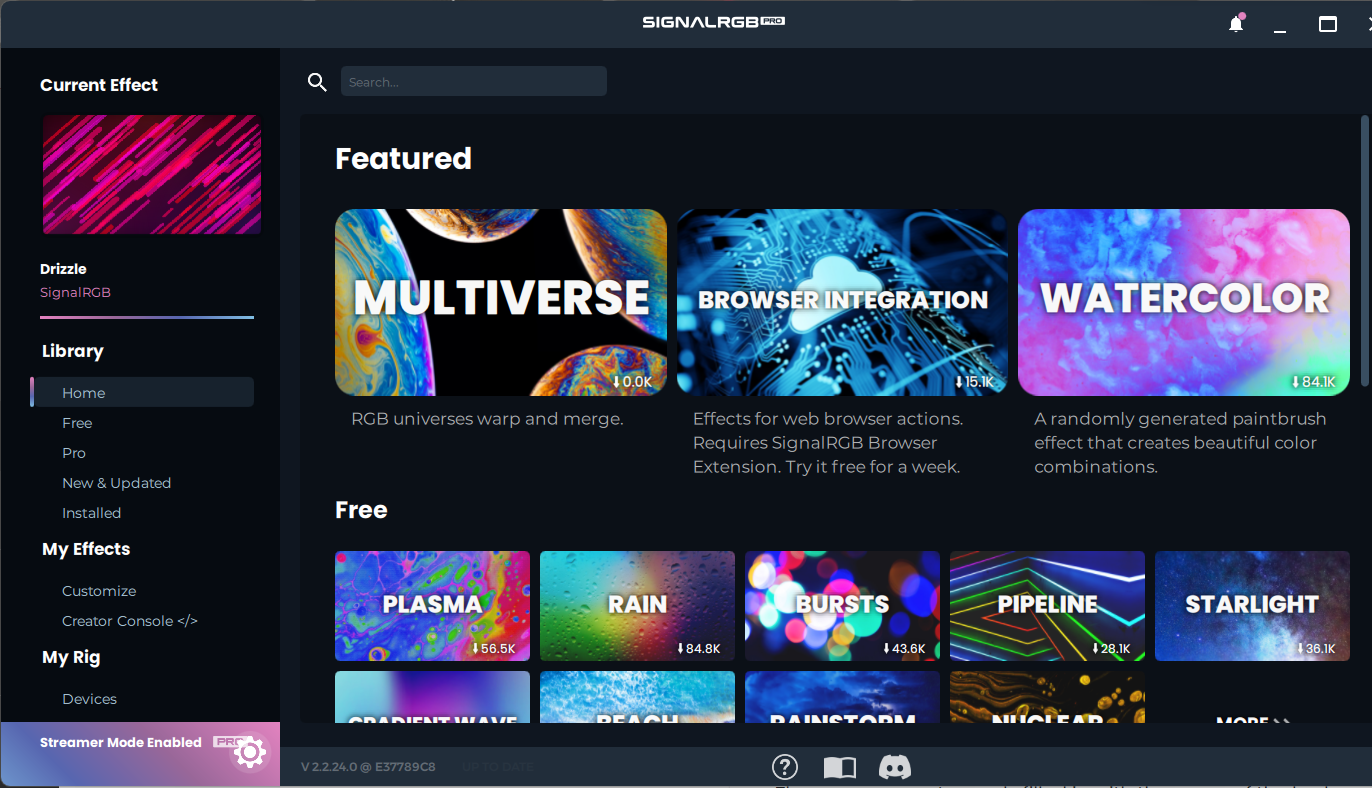Open the Devices page
The image size is (1372, 788).
pyautogui.click(x=89, y=699)
